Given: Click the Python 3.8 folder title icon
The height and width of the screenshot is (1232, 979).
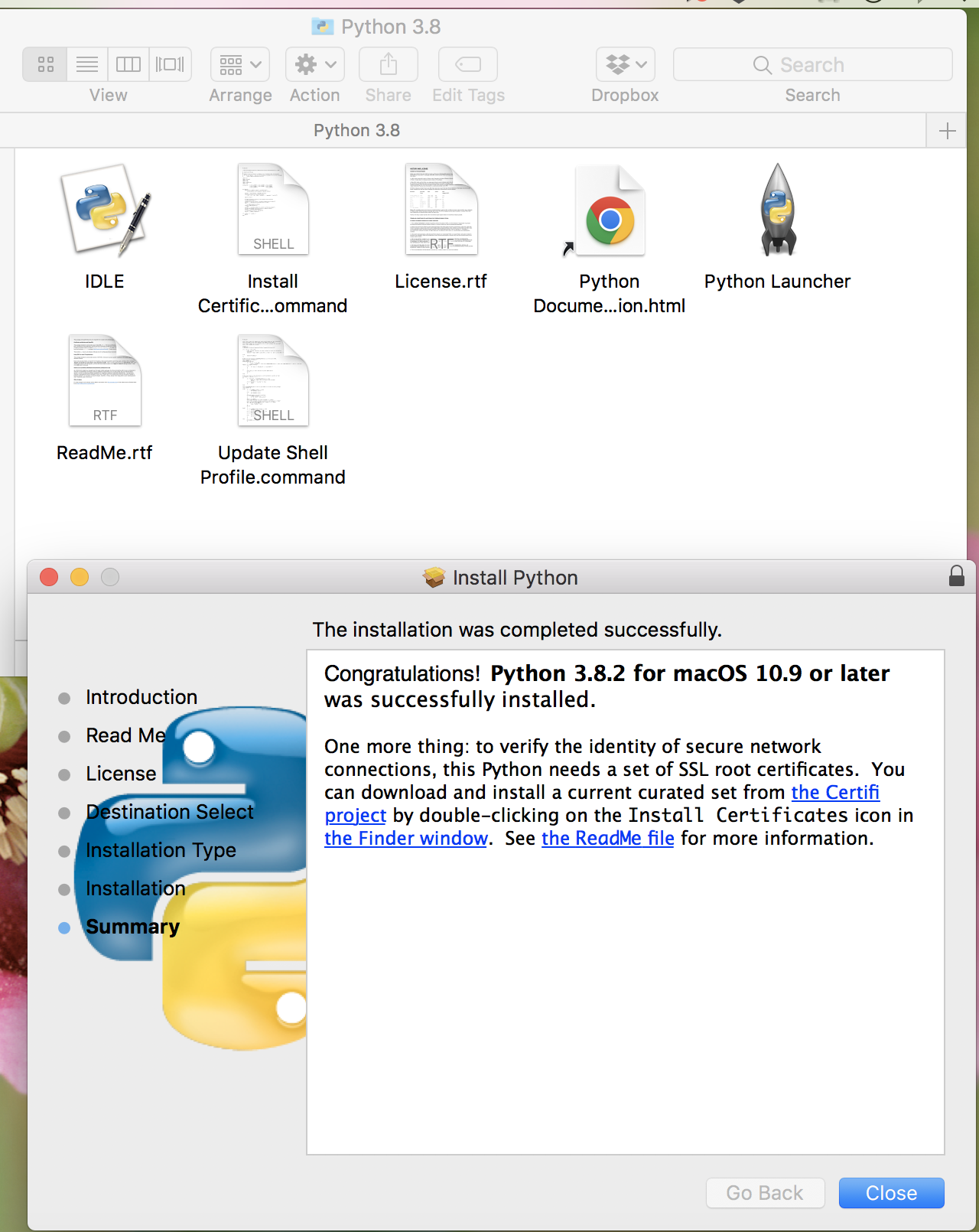Looking at the screenshot, I should 323,27.
